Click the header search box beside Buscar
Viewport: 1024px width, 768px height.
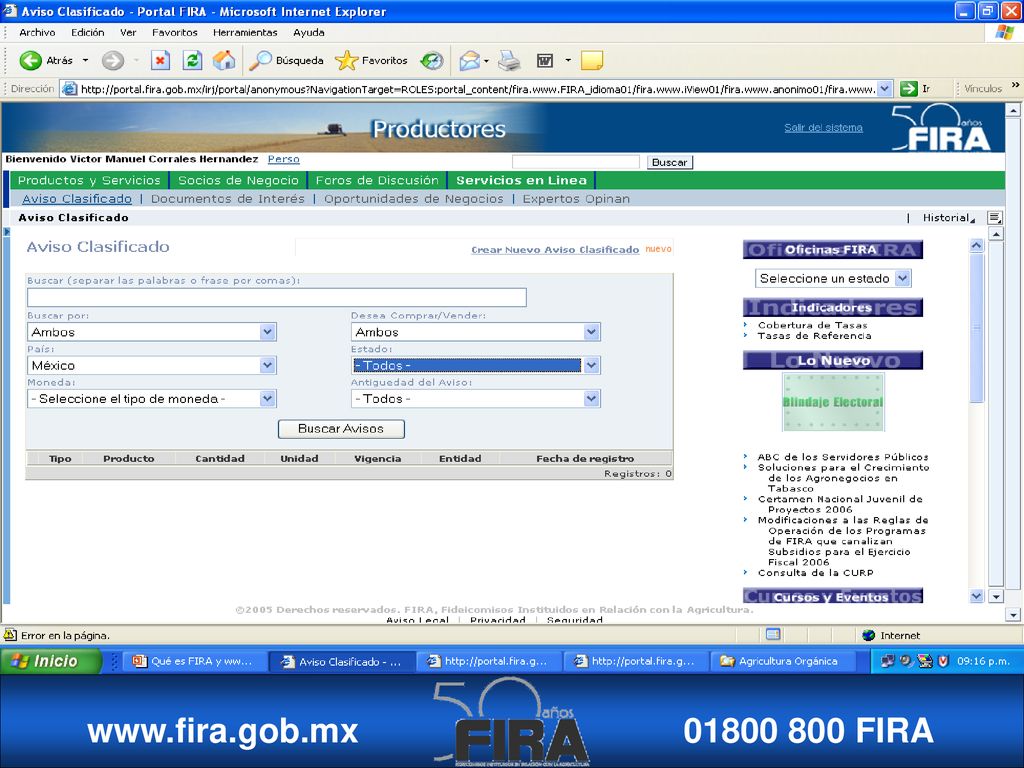(x=575, y=162)
